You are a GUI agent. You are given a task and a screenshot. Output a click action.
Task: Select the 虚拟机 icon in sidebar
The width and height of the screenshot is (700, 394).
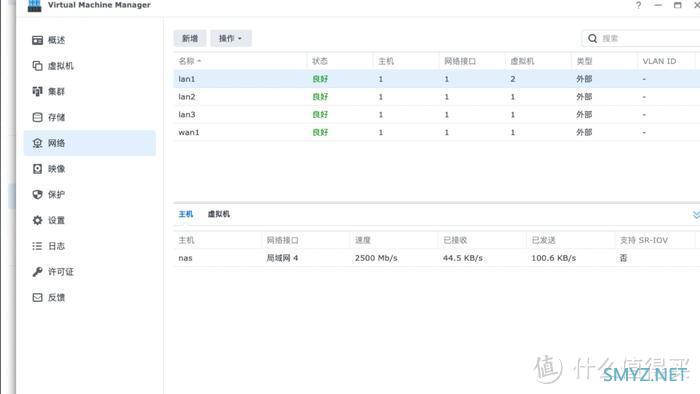point(38,66)
